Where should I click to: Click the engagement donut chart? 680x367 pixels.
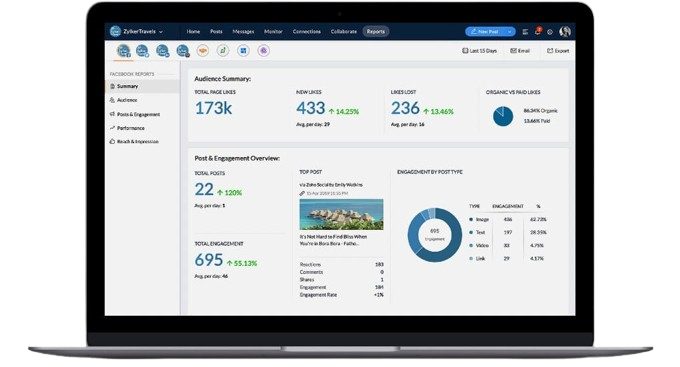click(x=435, y=235)
